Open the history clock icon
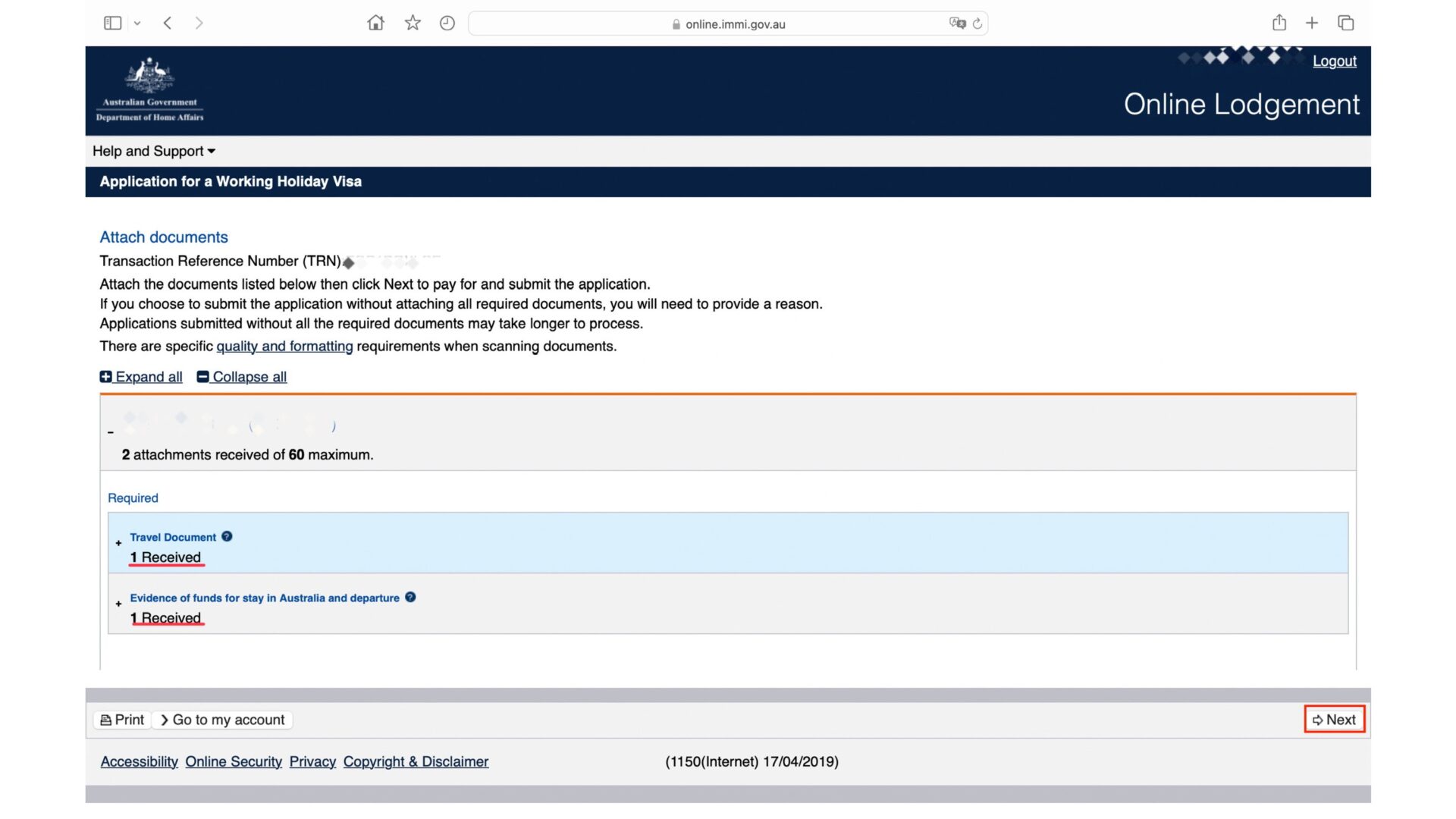1456x819 pixels. tap(447, 23)
